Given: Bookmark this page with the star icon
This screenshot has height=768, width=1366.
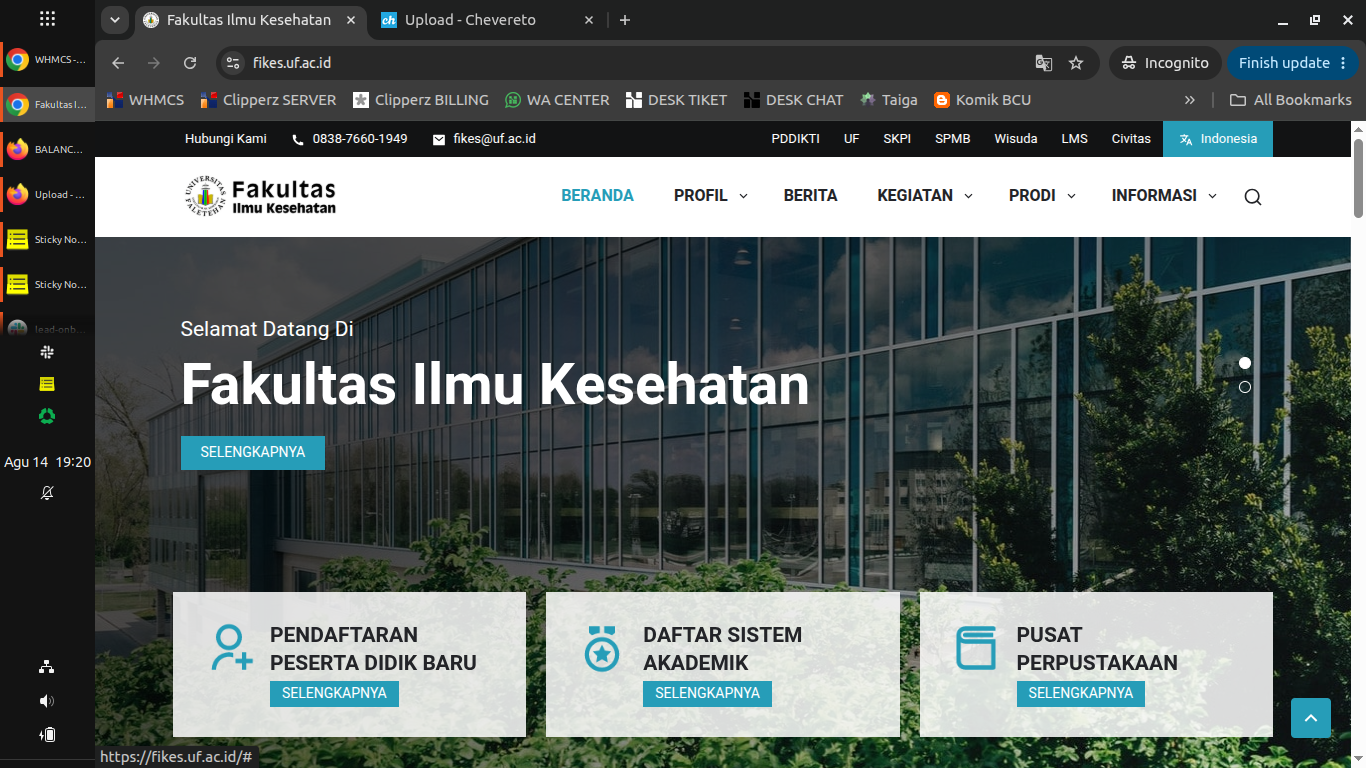Looking at the screenshot, I should click(x=1076, y=63).
